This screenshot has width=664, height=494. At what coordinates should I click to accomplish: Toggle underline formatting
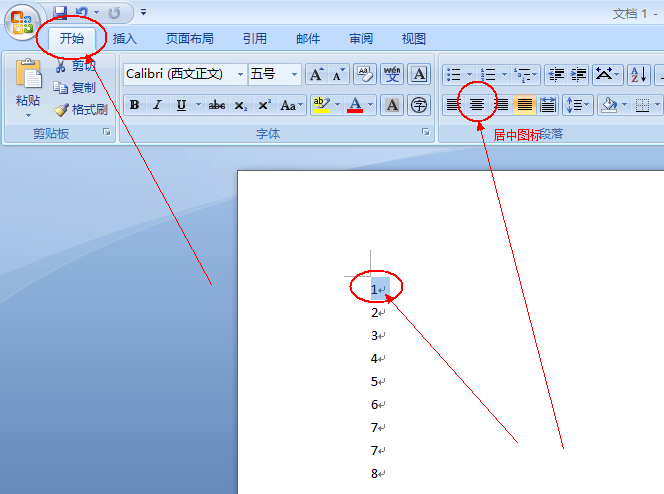(x=181, y=105)
